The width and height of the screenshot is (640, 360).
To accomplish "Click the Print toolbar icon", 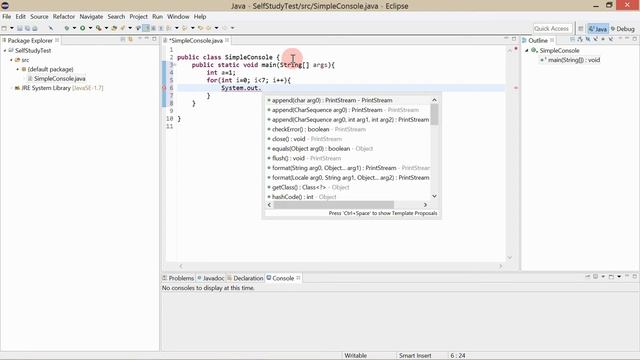I will point(35,28).
